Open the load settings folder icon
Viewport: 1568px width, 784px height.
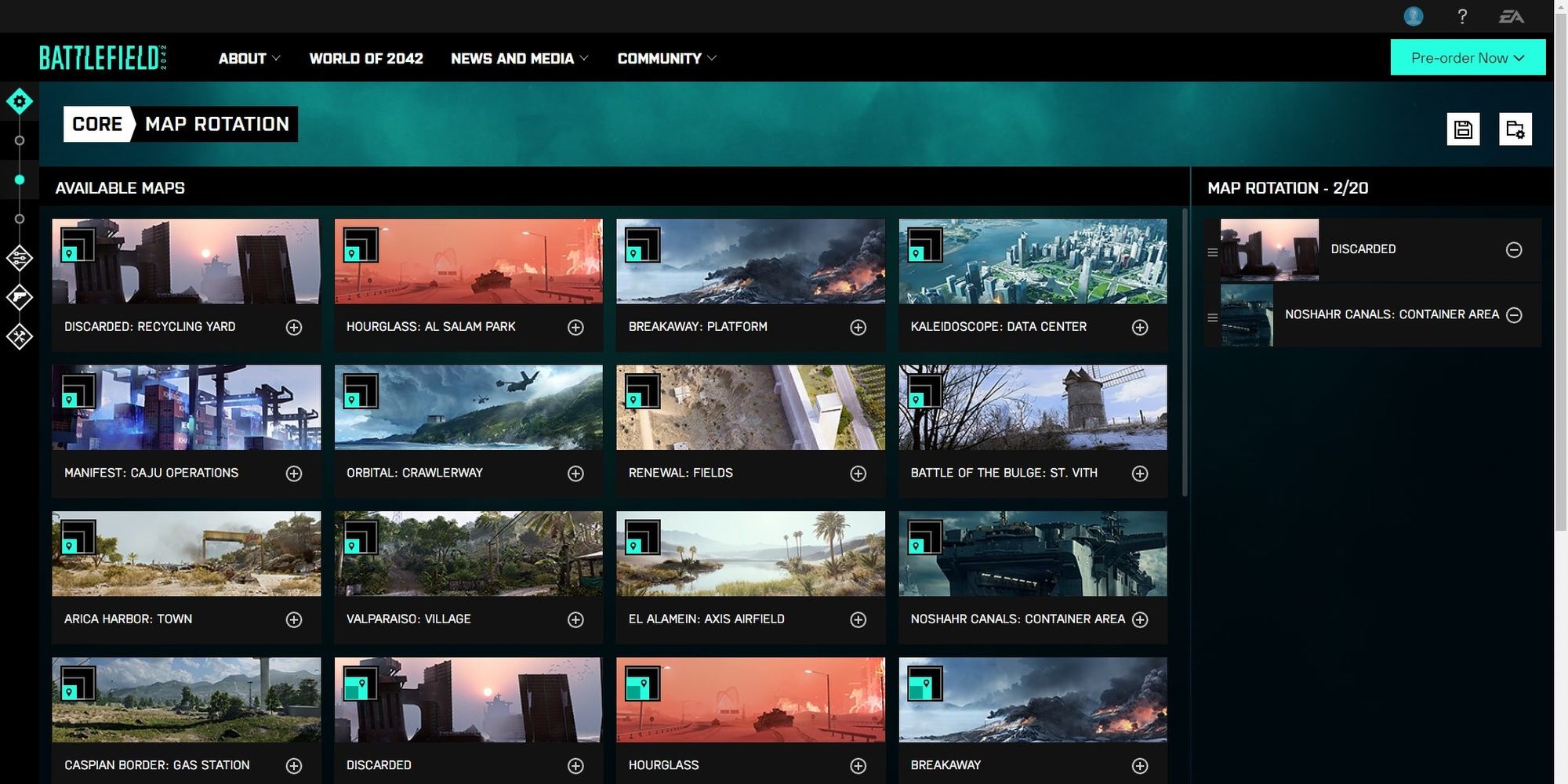[1515, 129]
